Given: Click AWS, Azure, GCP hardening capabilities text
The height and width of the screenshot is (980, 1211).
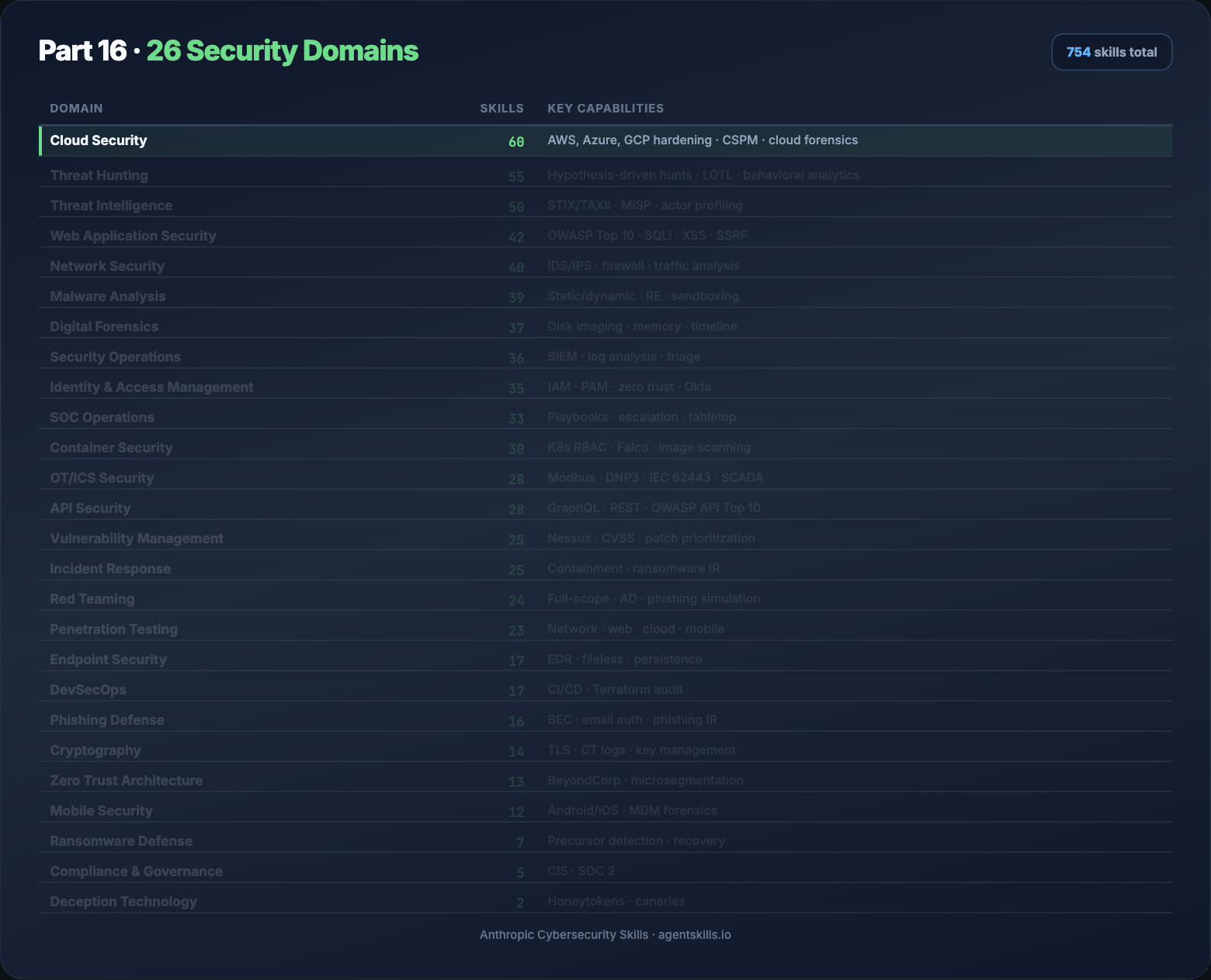Looking at the screenshot, I should (703, 140).
